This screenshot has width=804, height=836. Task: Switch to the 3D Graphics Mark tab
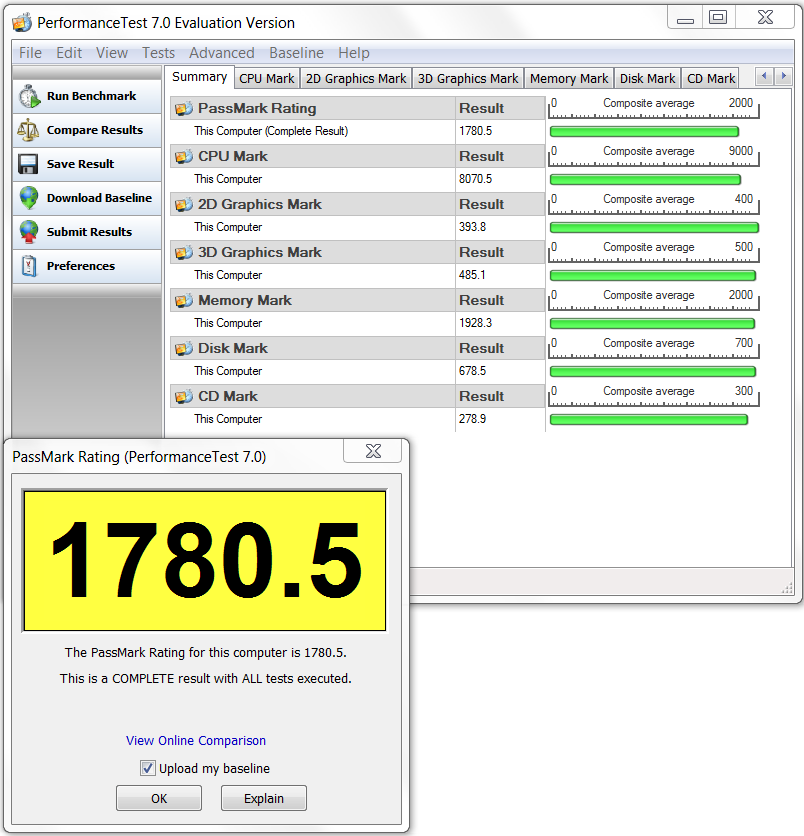tap(468, 78)
